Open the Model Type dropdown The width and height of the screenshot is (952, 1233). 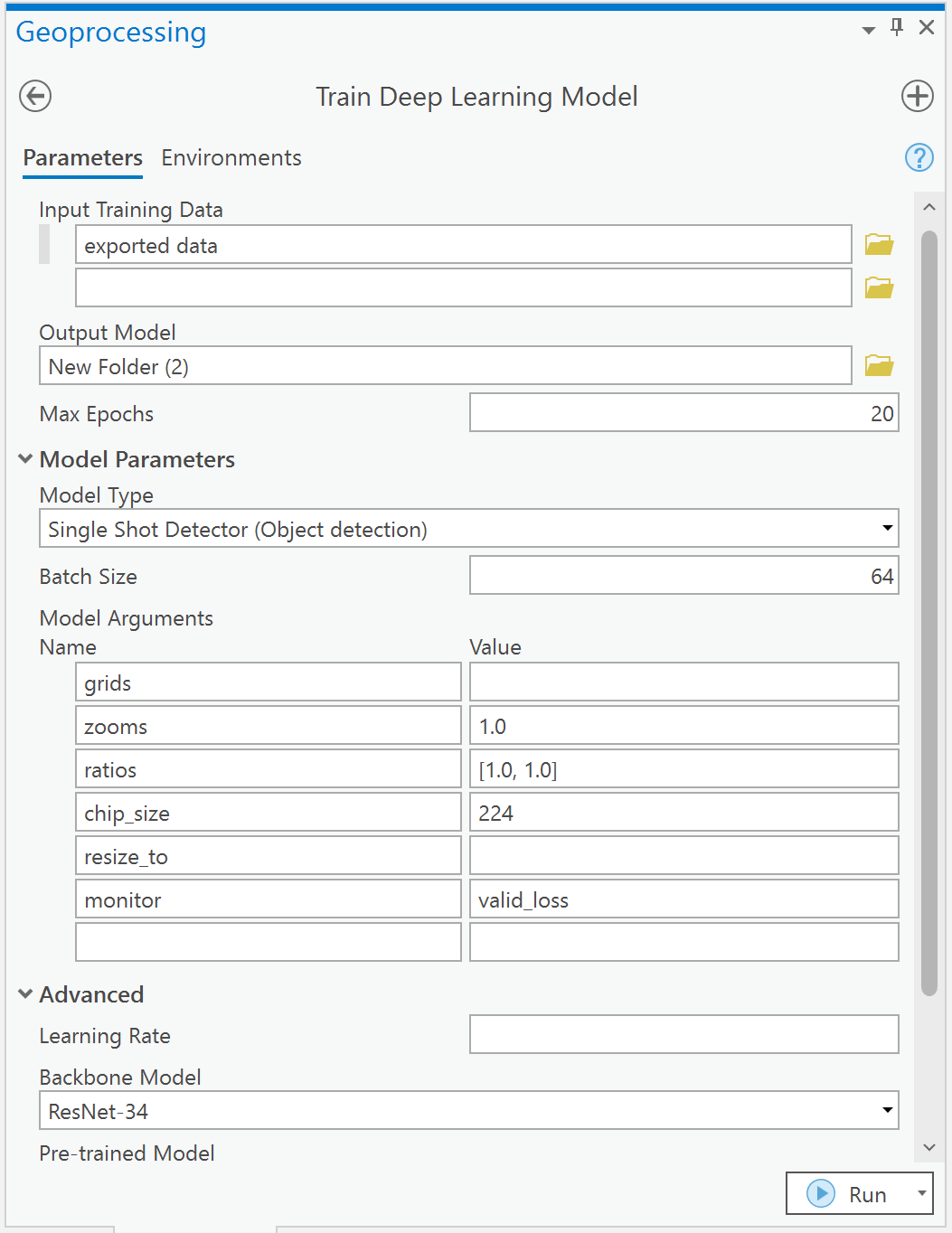[887, 528]
